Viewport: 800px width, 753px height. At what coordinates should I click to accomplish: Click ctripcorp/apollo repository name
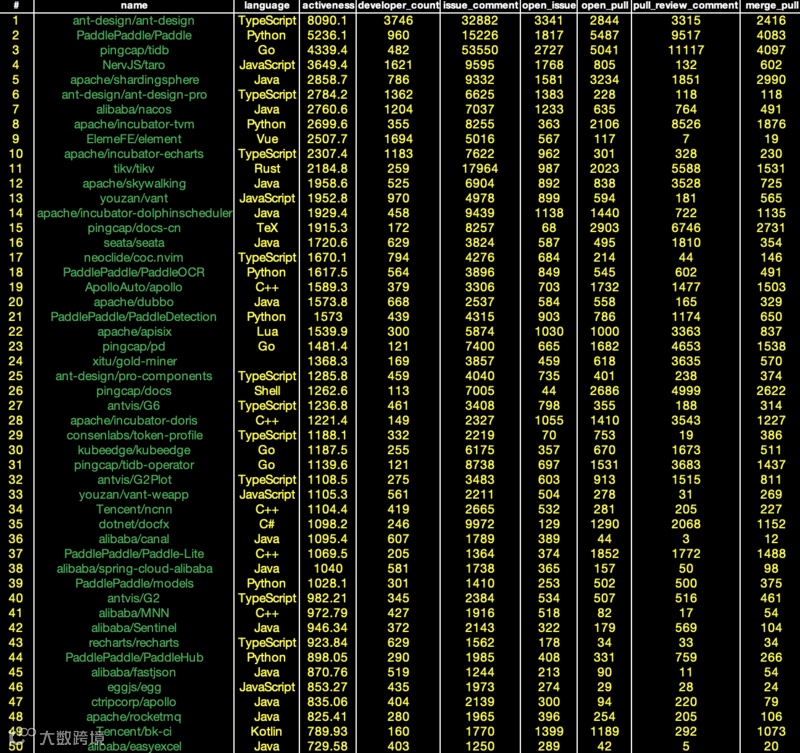134,701
